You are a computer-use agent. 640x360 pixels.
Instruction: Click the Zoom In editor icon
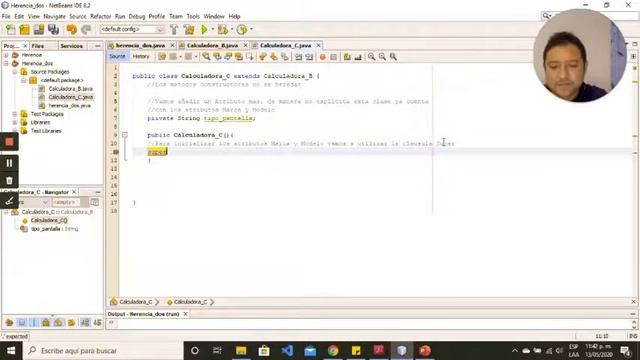pyautogui.click(x=371, y=57)
